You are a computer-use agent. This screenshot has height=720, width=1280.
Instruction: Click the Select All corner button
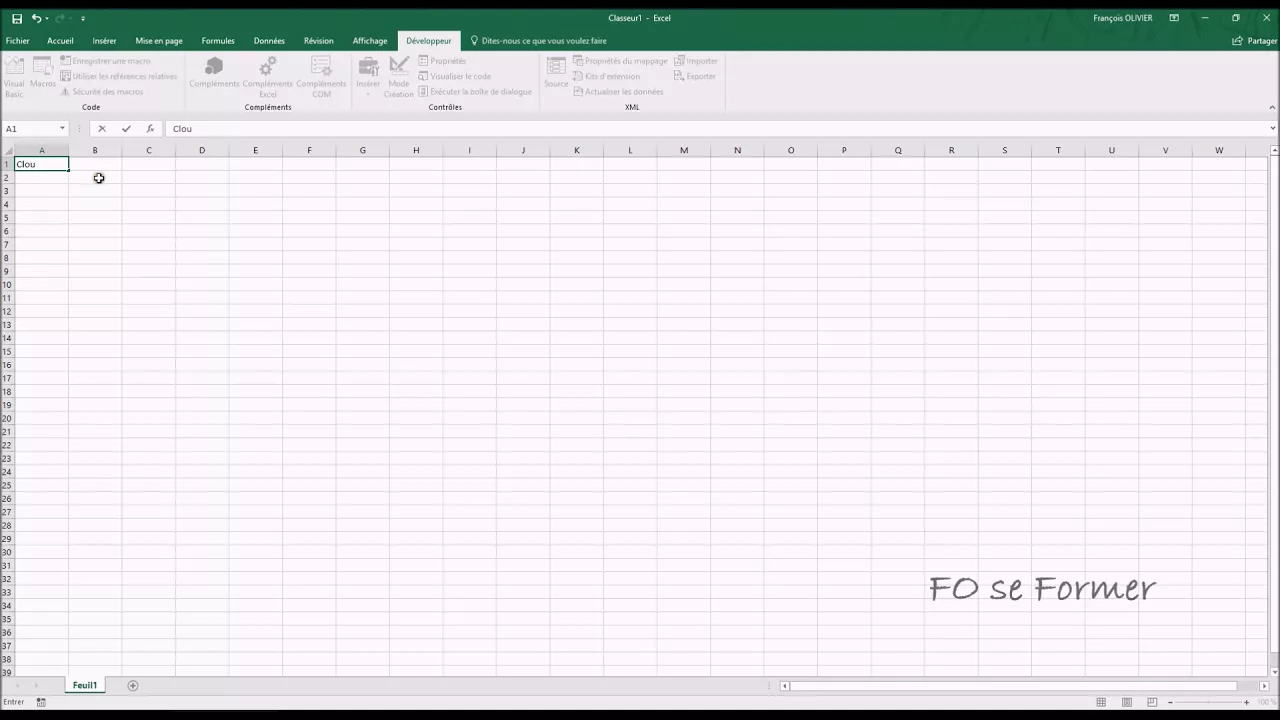(7, 151)
